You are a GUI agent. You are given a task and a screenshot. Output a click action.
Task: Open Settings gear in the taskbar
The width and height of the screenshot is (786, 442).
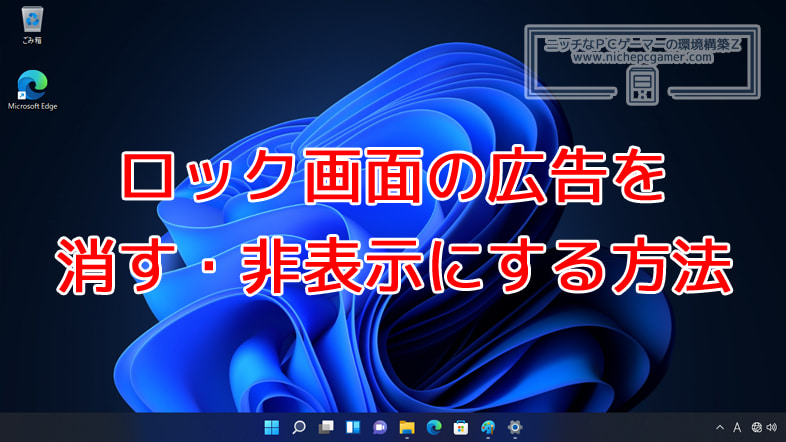[x=515, y=427]
